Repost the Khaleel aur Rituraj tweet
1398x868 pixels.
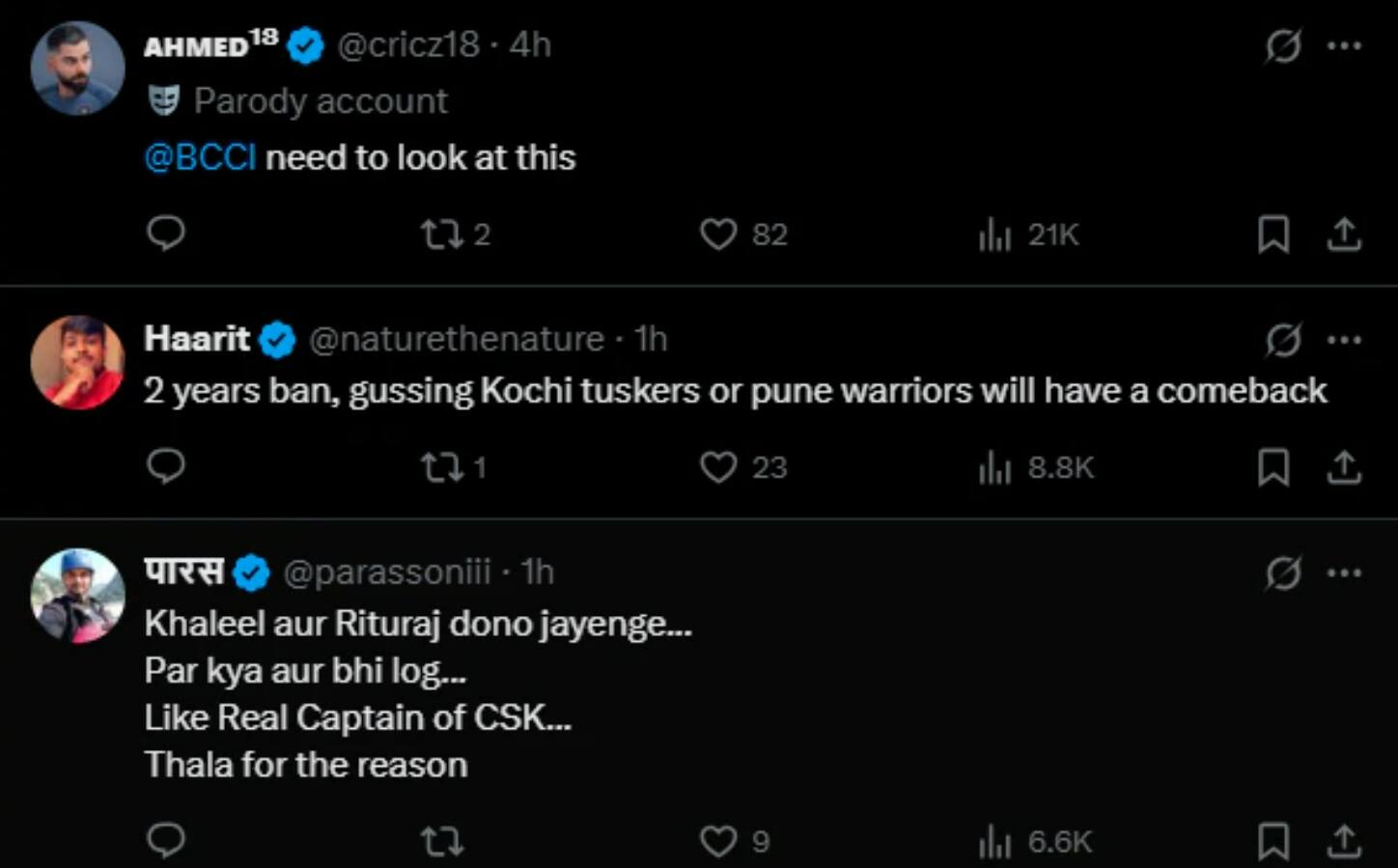click(443, 841)
